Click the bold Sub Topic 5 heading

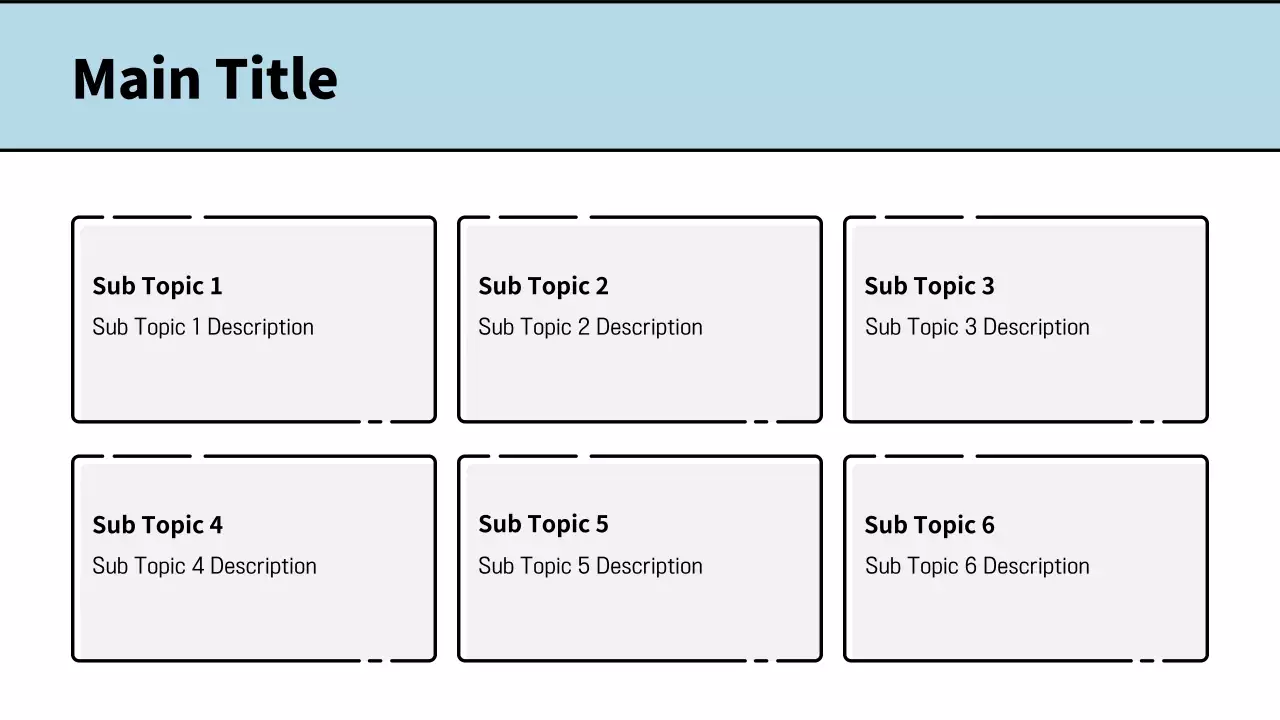coord(543,524)
